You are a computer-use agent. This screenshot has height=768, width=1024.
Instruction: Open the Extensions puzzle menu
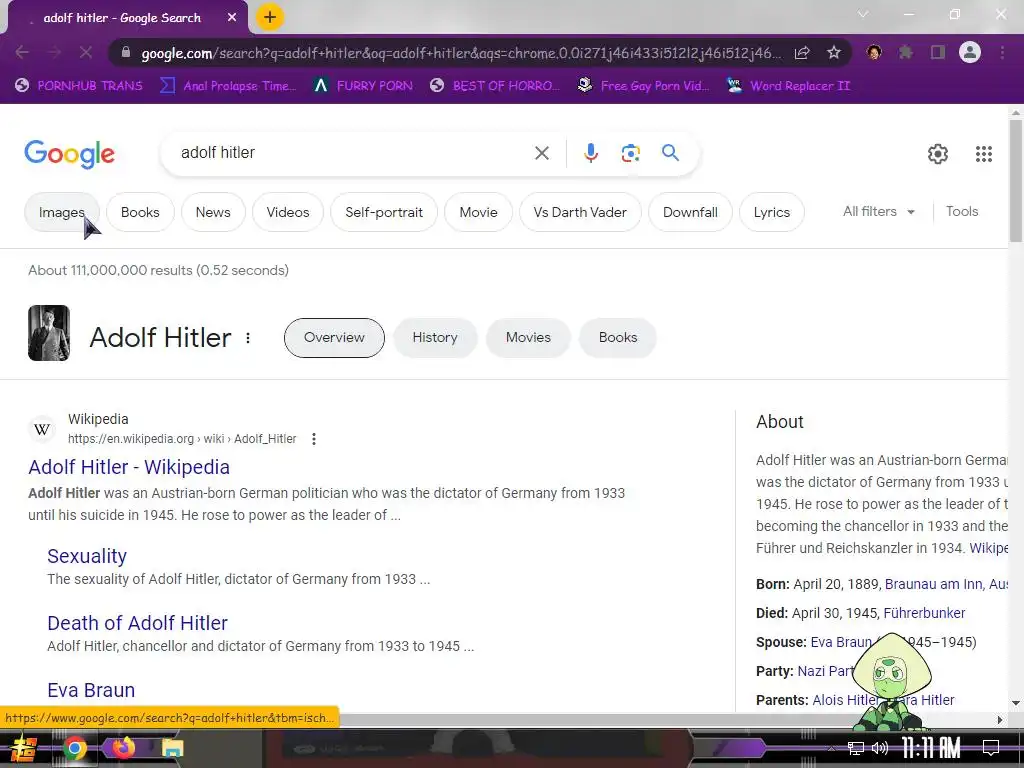[906, 52]
